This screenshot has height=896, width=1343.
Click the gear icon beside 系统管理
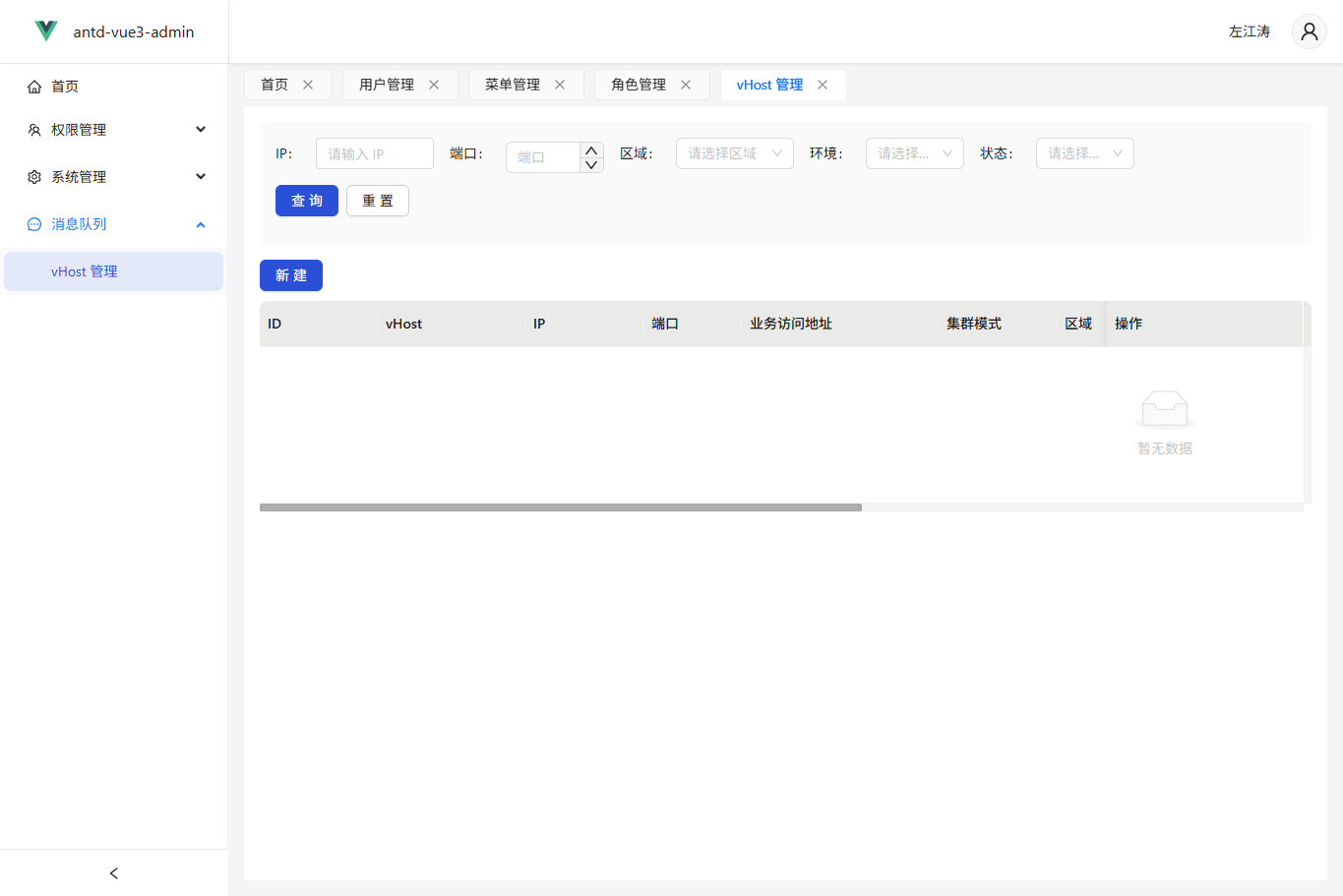(32, 176)
